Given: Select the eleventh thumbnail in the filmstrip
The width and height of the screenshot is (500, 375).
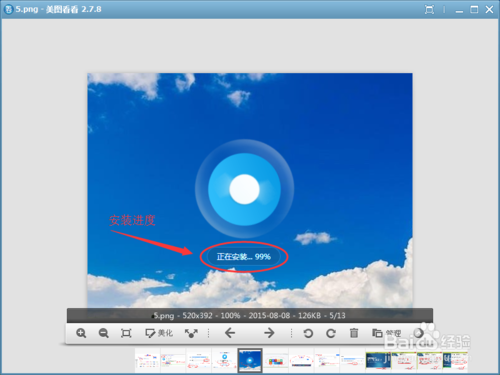Looking at the screenshot, I should [x=404, y=361].
